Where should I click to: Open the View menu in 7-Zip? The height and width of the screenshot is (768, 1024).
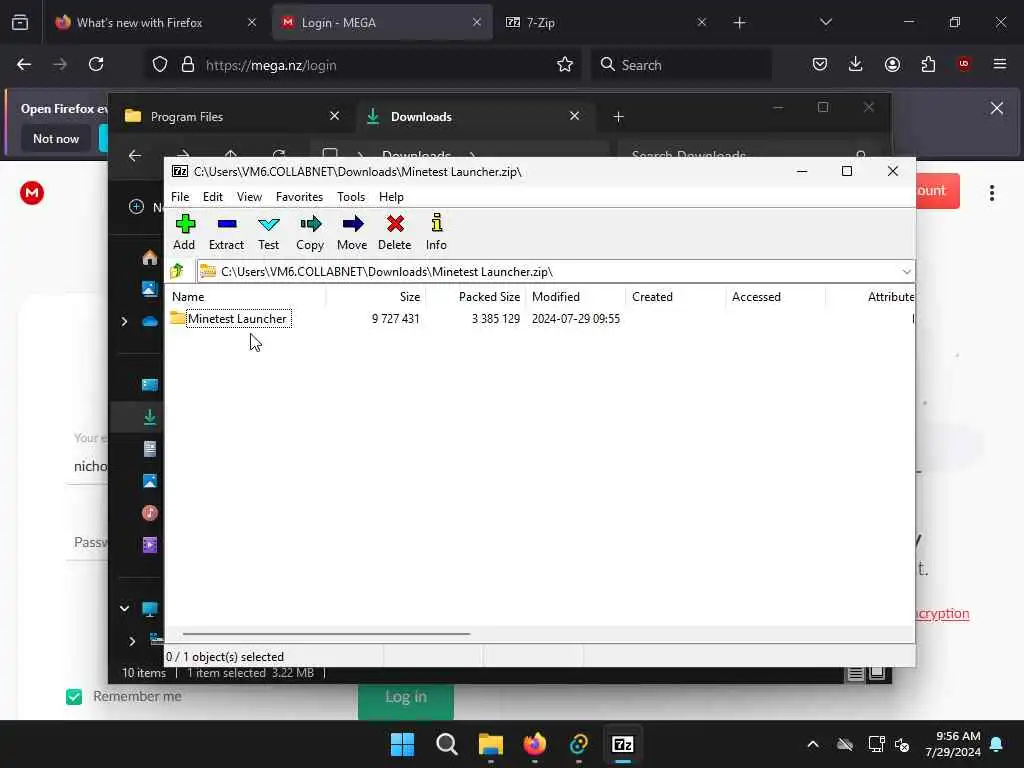tap(249, 197)
